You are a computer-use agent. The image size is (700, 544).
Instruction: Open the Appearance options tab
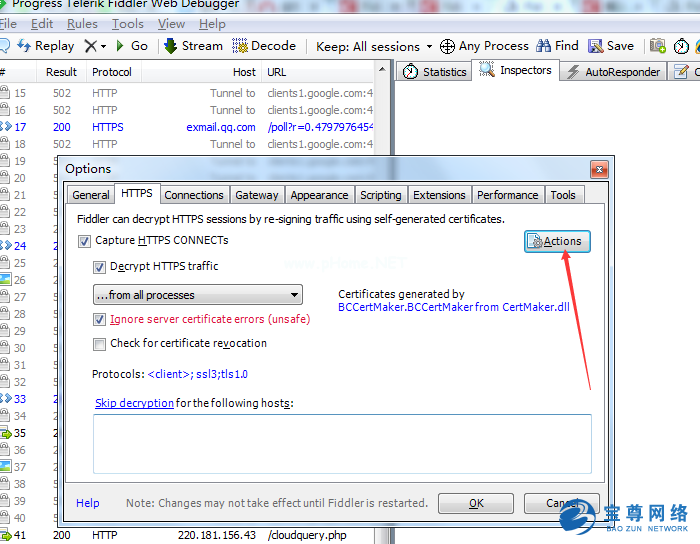(x=319, y=195)
